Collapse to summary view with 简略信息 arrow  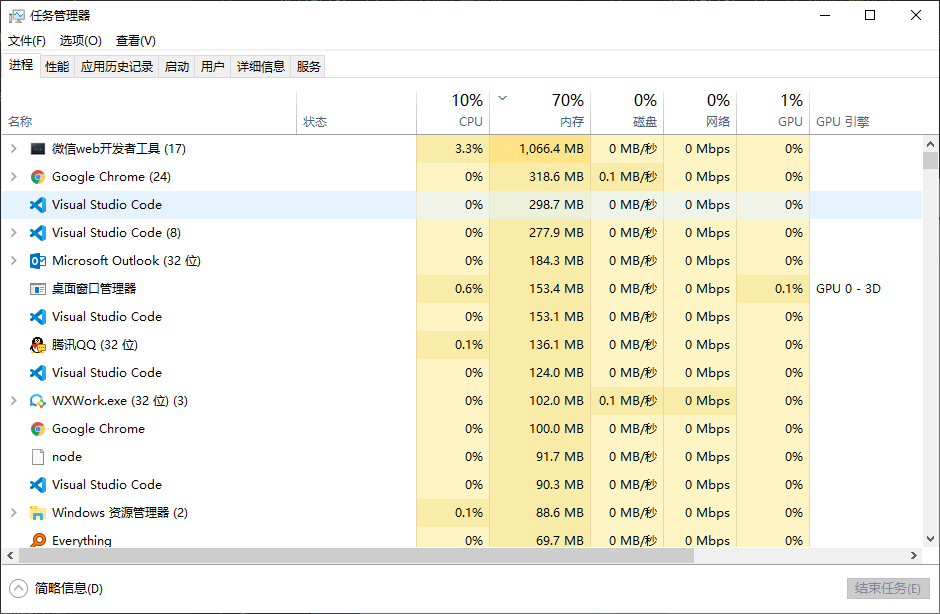coord(19,588)
